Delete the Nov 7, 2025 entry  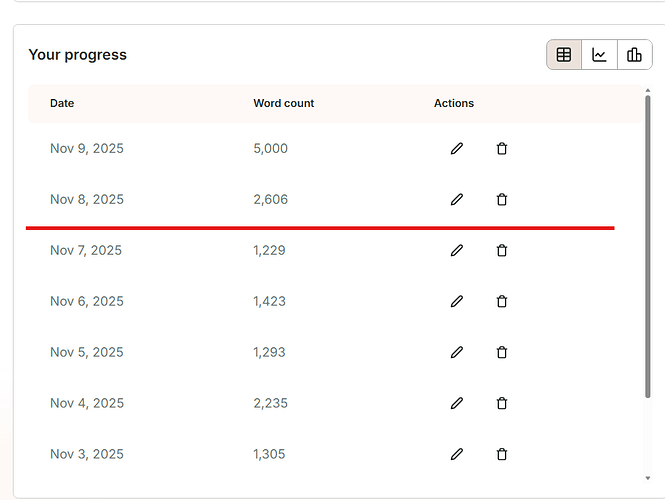coord(502,251)
